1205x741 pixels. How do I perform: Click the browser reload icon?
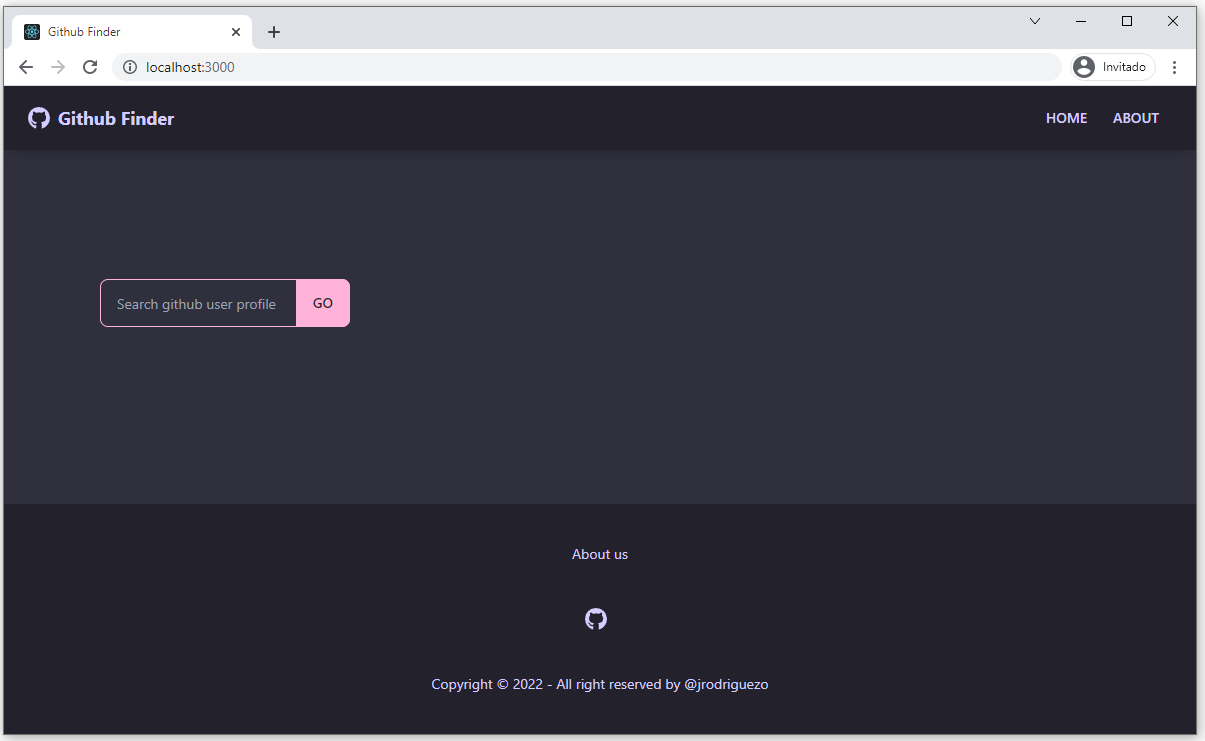[x=90, y=67]
